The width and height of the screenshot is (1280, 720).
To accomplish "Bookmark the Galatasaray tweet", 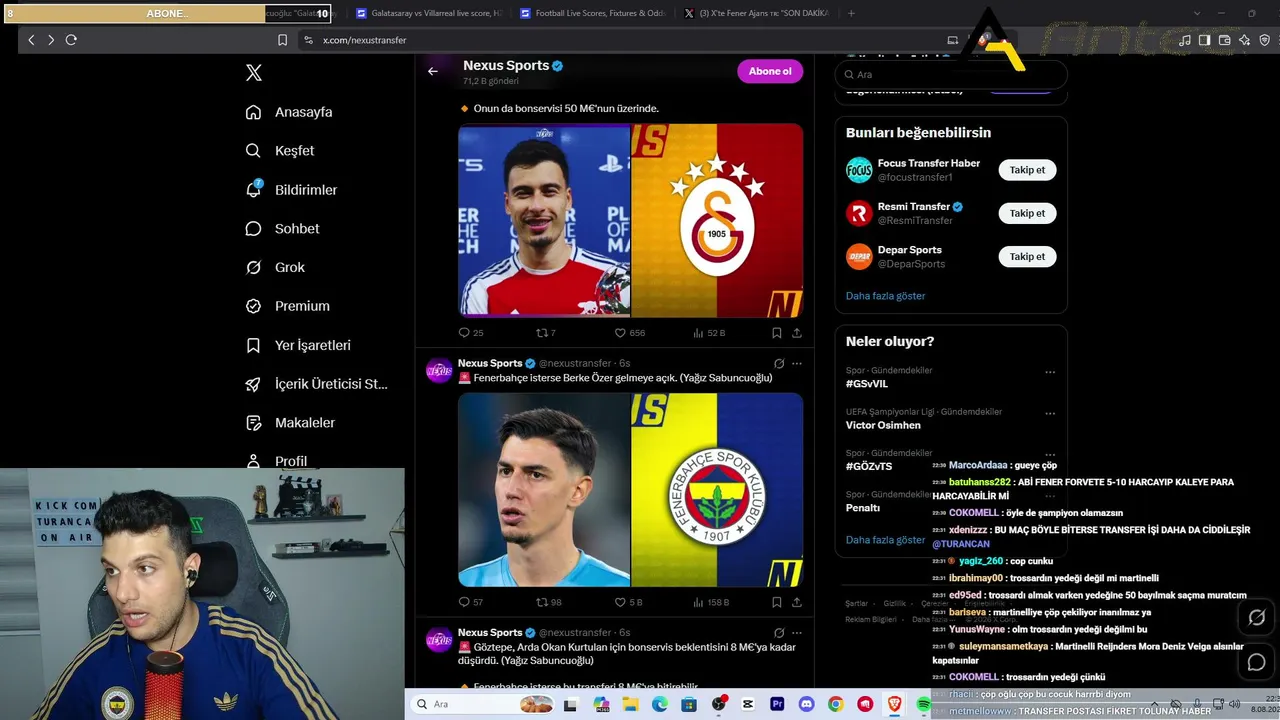I will (776, 333).
